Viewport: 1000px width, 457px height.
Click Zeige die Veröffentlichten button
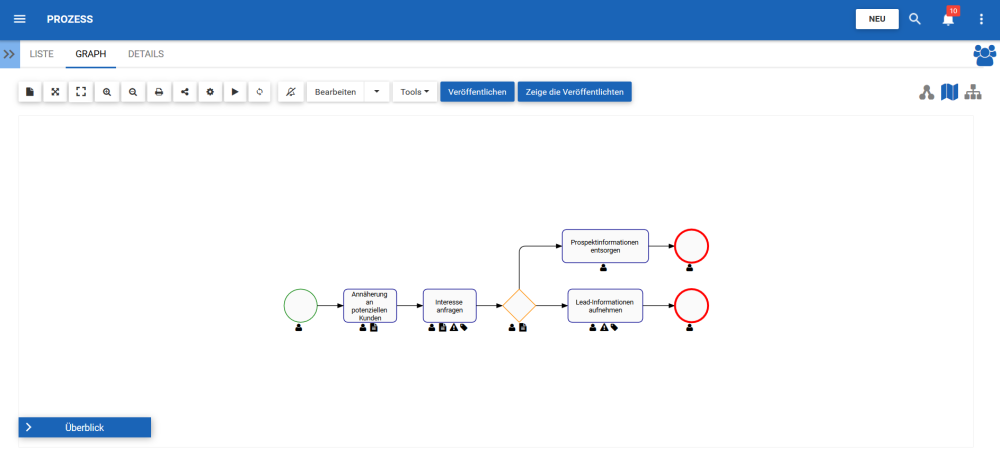tap(575, 92)
